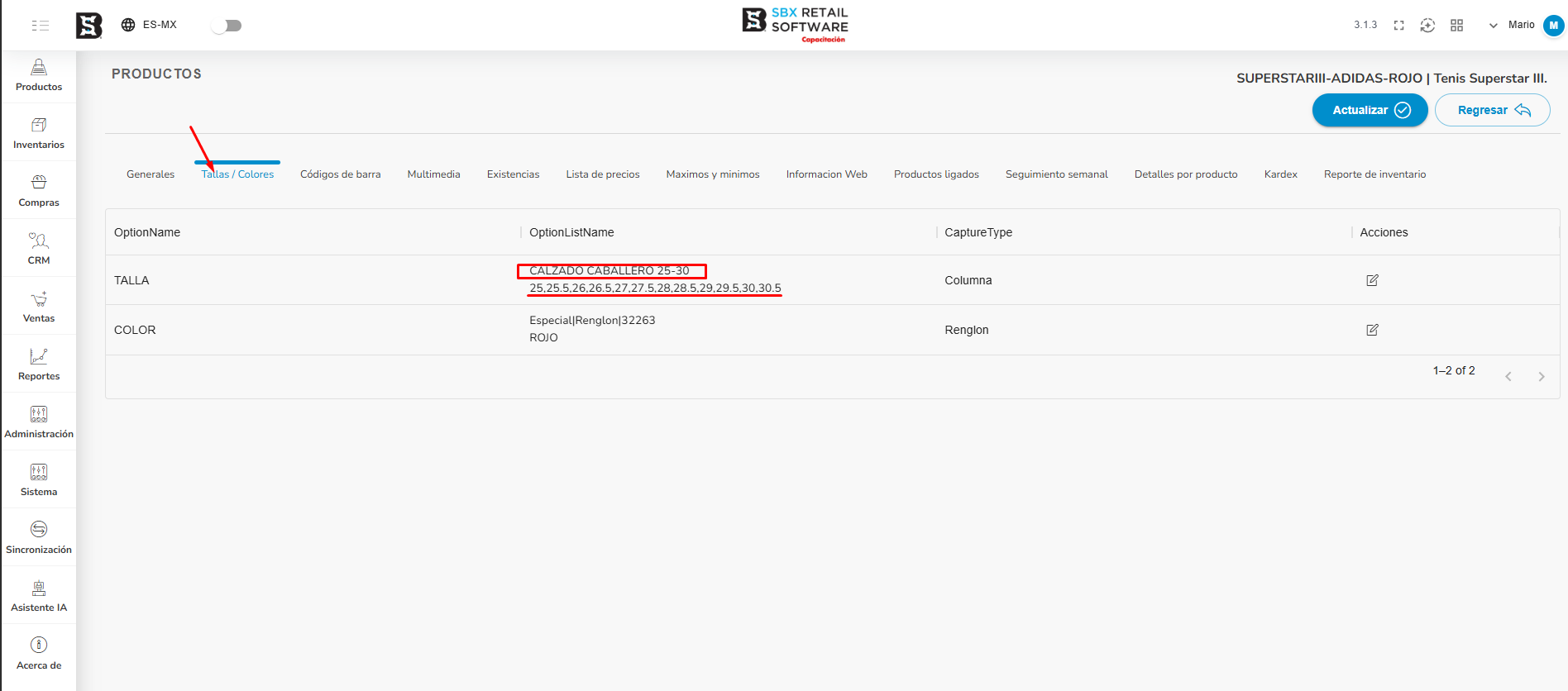Switch to the Detalles por producto tab
Image resolution: width=1568 pixels, height=691 pixels.
[1186, 174]
